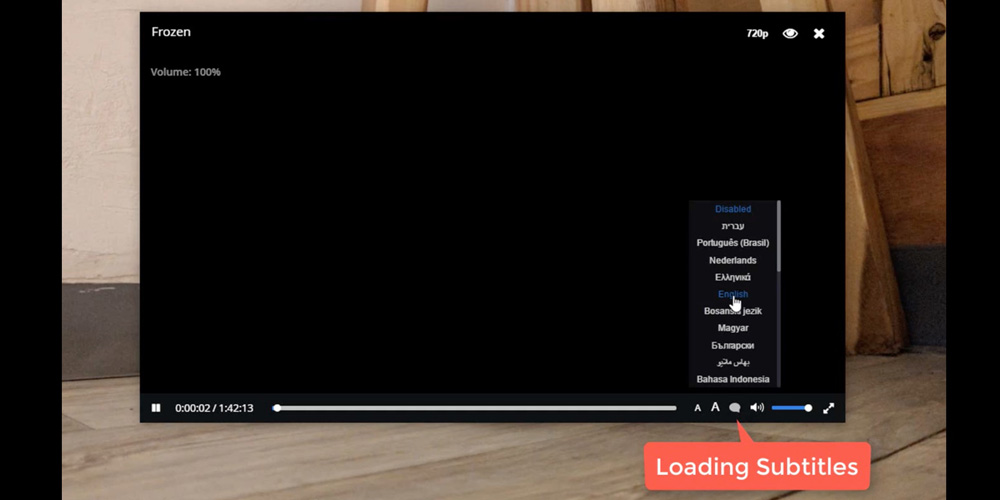Select Português (Brasil) subtitles

pyautogui.click(x=733, y=243)
